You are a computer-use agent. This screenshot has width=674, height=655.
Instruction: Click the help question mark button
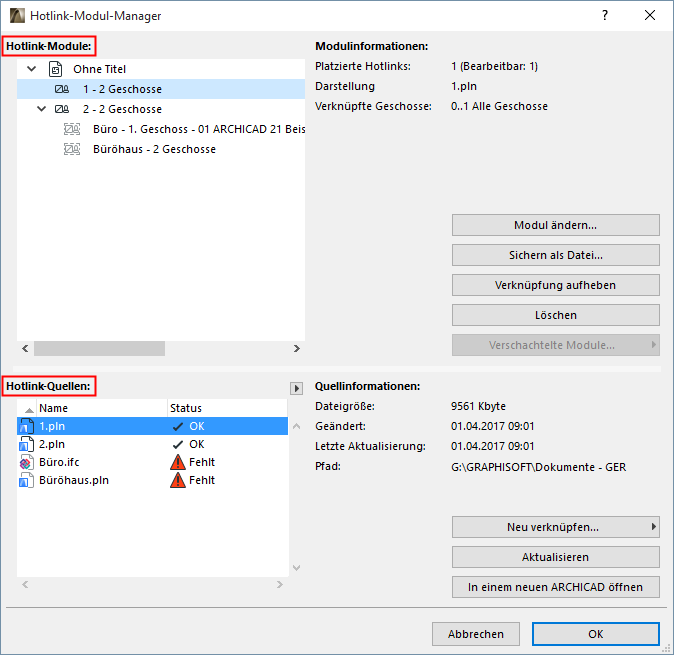[x=605, y=15]
